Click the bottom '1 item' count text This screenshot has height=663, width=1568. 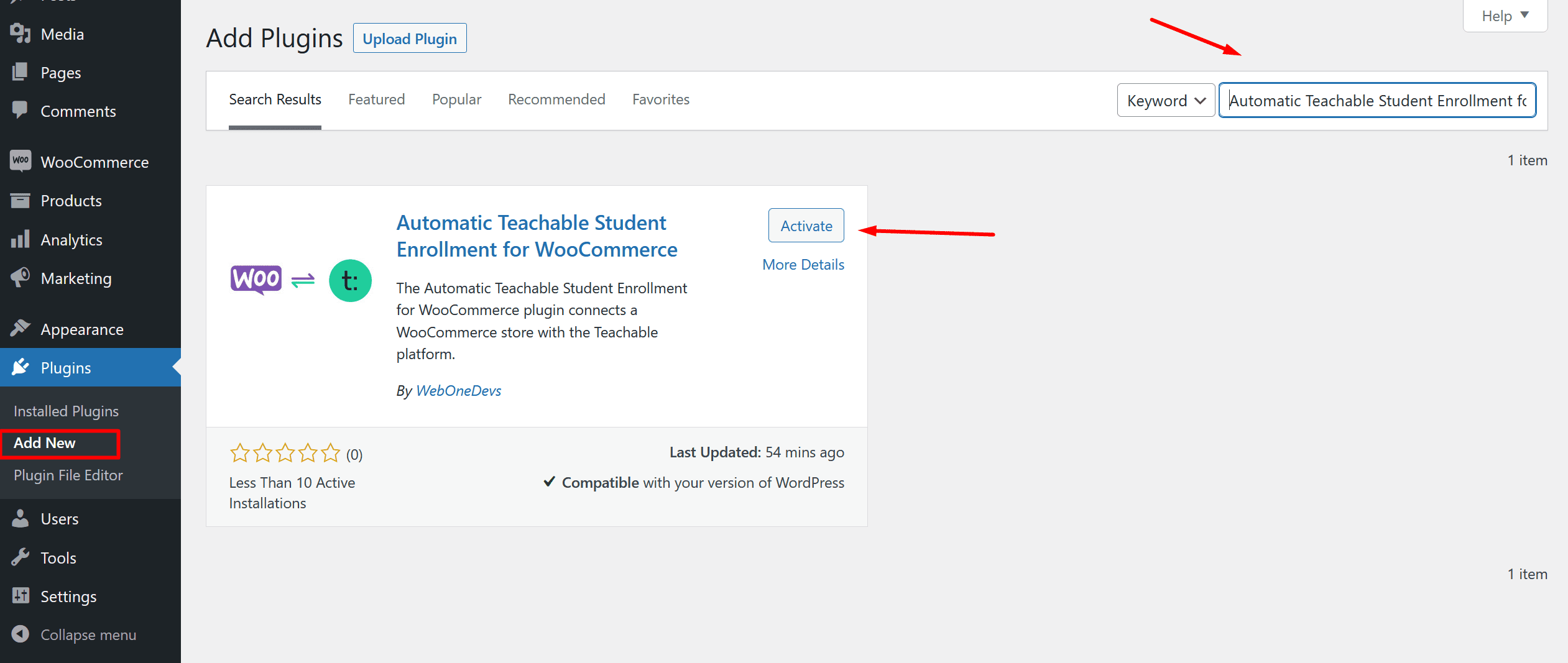click(x=1527, y=574)
